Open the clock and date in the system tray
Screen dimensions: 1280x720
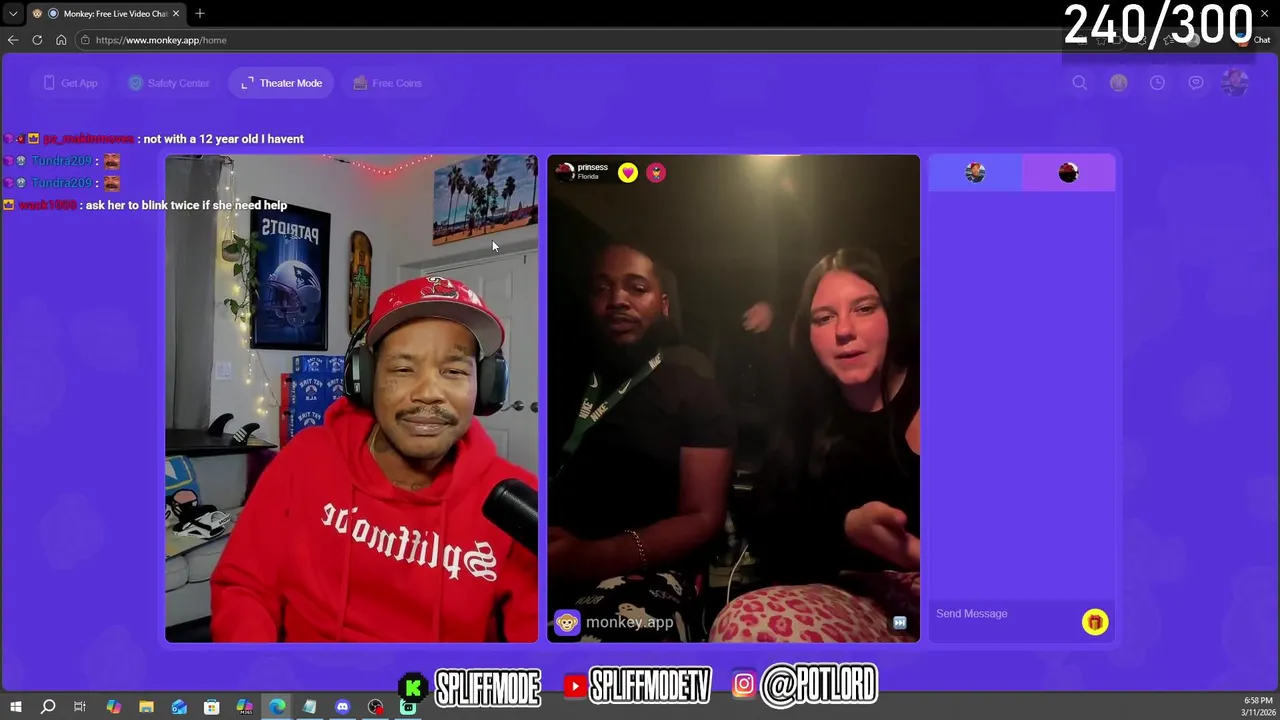tap(1257, 707)
